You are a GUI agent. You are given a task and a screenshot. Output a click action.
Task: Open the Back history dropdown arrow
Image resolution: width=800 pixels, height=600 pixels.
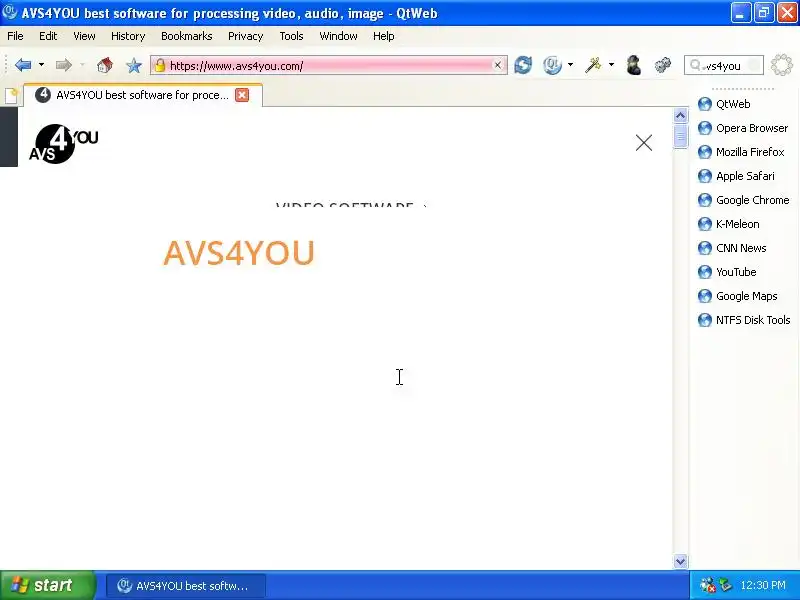[41, 65]
